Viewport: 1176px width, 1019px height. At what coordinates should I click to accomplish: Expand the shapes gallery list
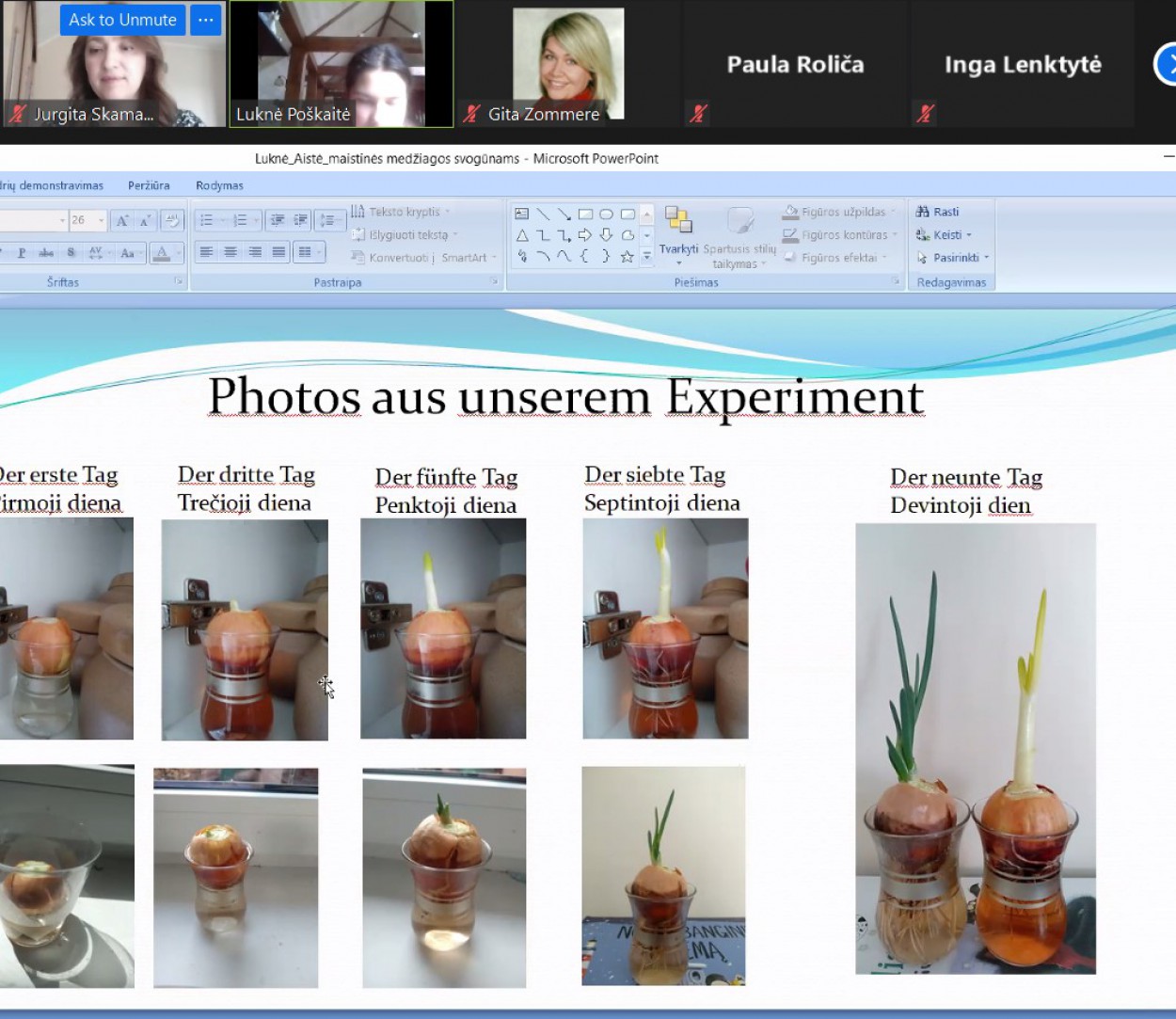click(646, 256)
